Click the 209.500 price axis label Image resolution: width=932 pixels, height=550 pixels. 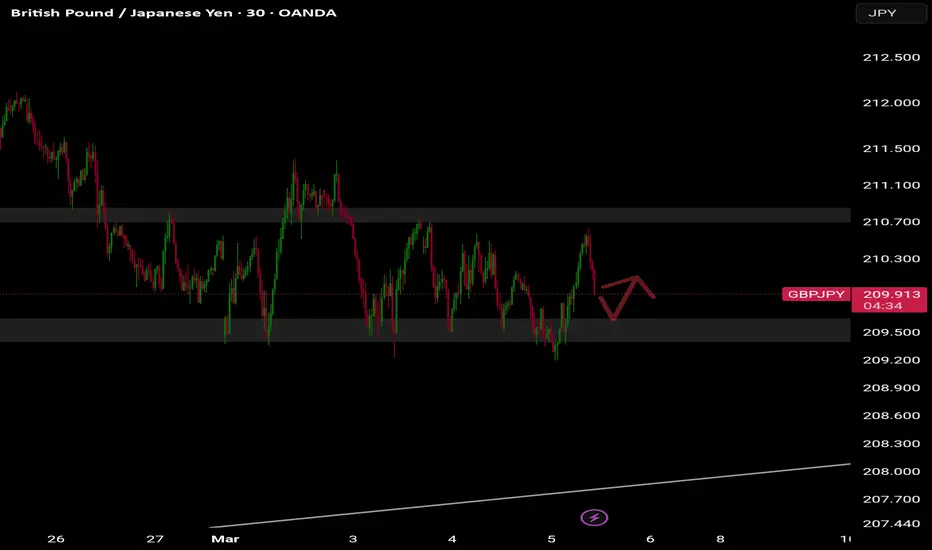[891, 332]
